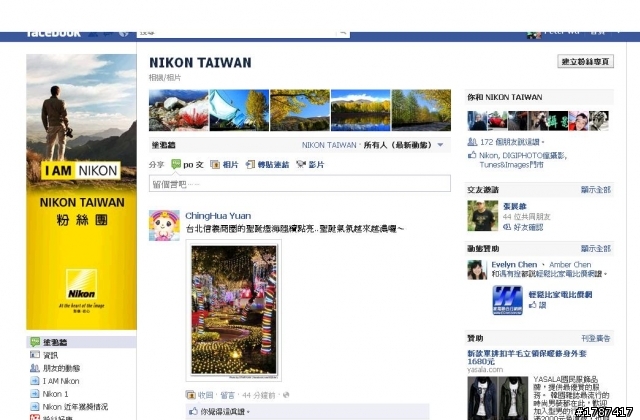Click the blue tent album photo
The image size is (640, 420).
(239, 110)
